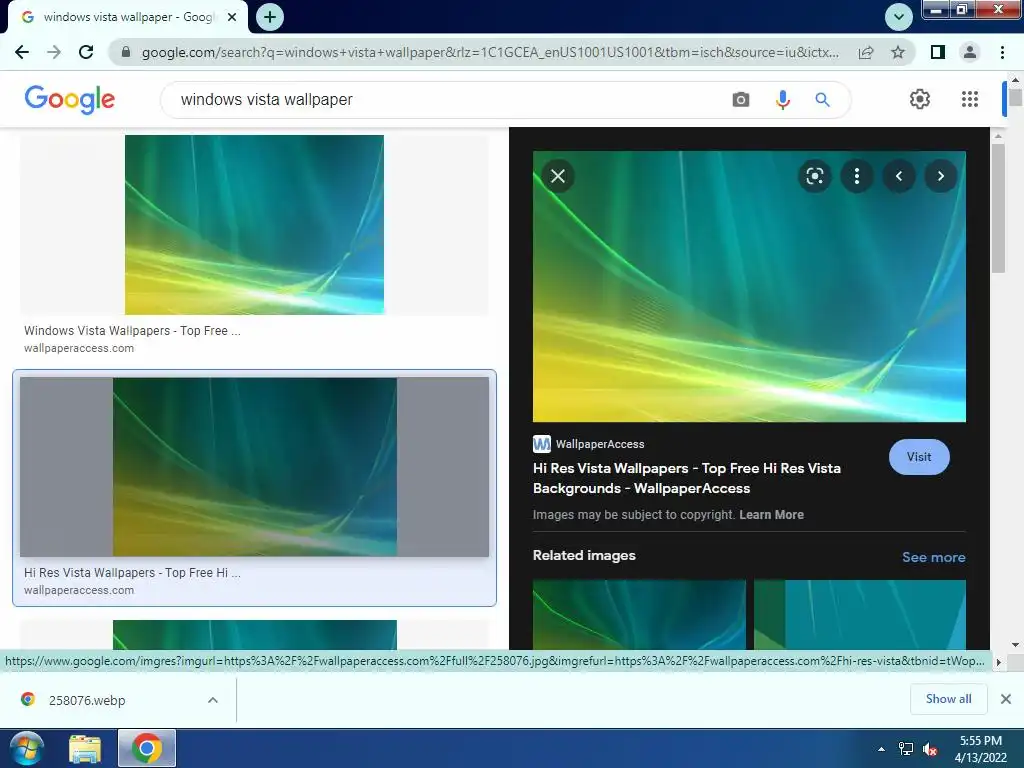This screenshot has width=1024, height=768.
Task: Open the Windows Start menu
Action: (x=27, y=748)
